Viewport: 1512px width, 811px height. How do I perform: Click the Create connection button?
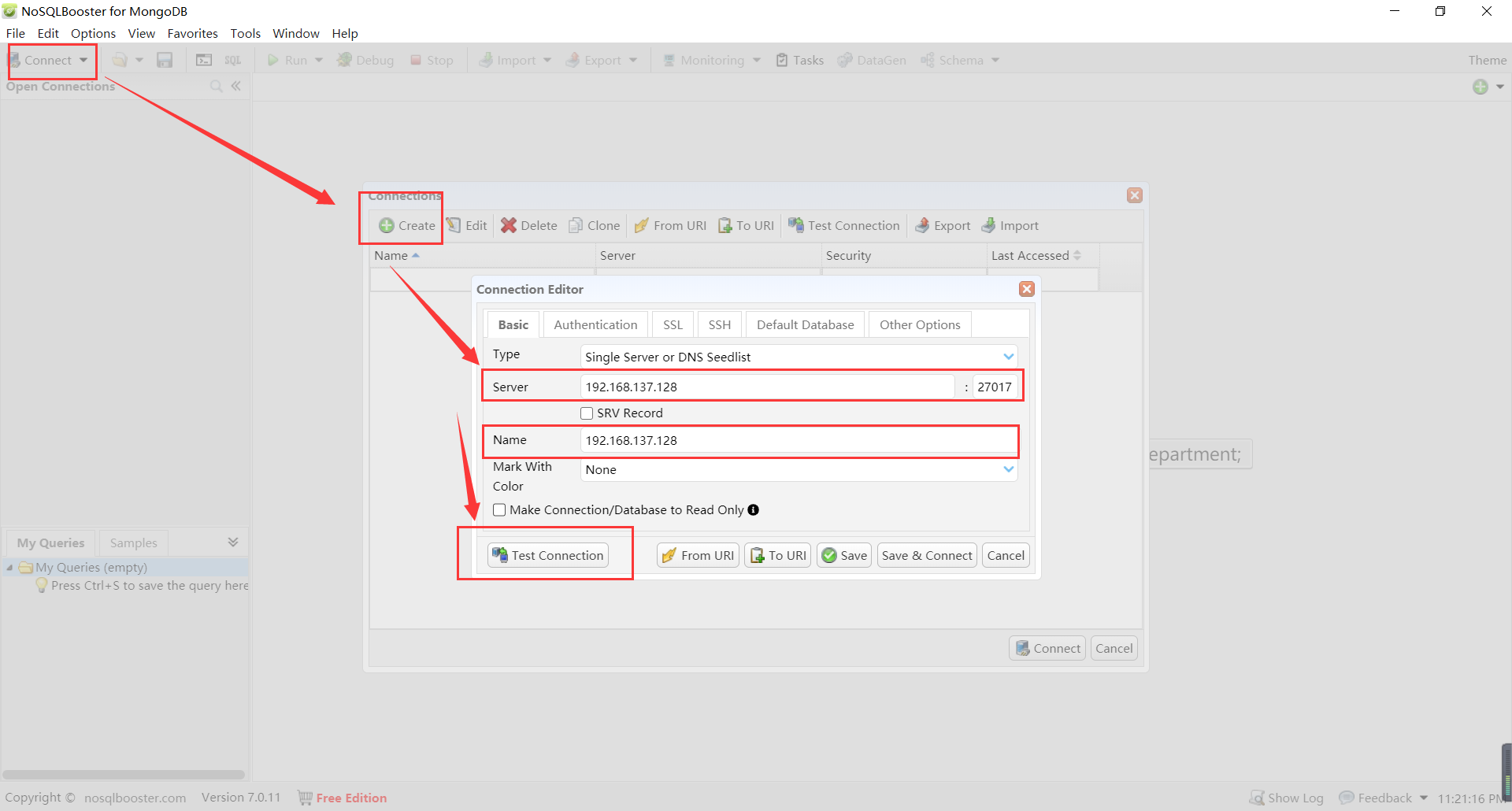point(406,225)
